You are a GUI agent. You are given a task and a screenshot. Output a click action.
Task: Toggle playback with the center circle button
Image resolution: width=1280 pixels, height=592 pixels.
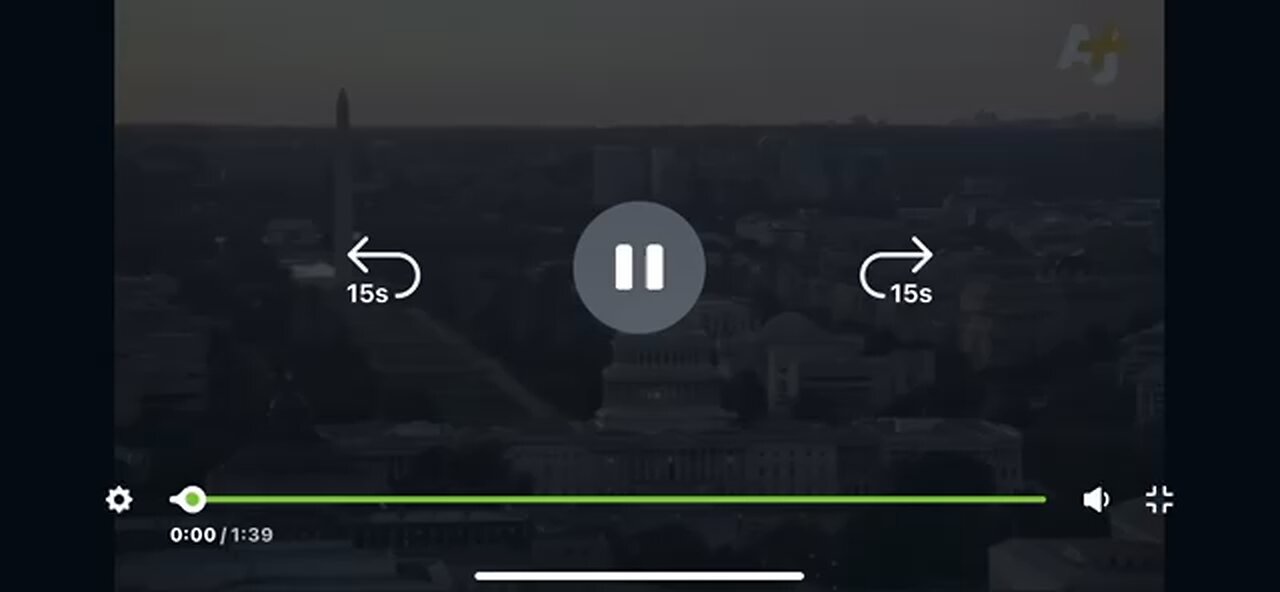click(x=639, y=267)
